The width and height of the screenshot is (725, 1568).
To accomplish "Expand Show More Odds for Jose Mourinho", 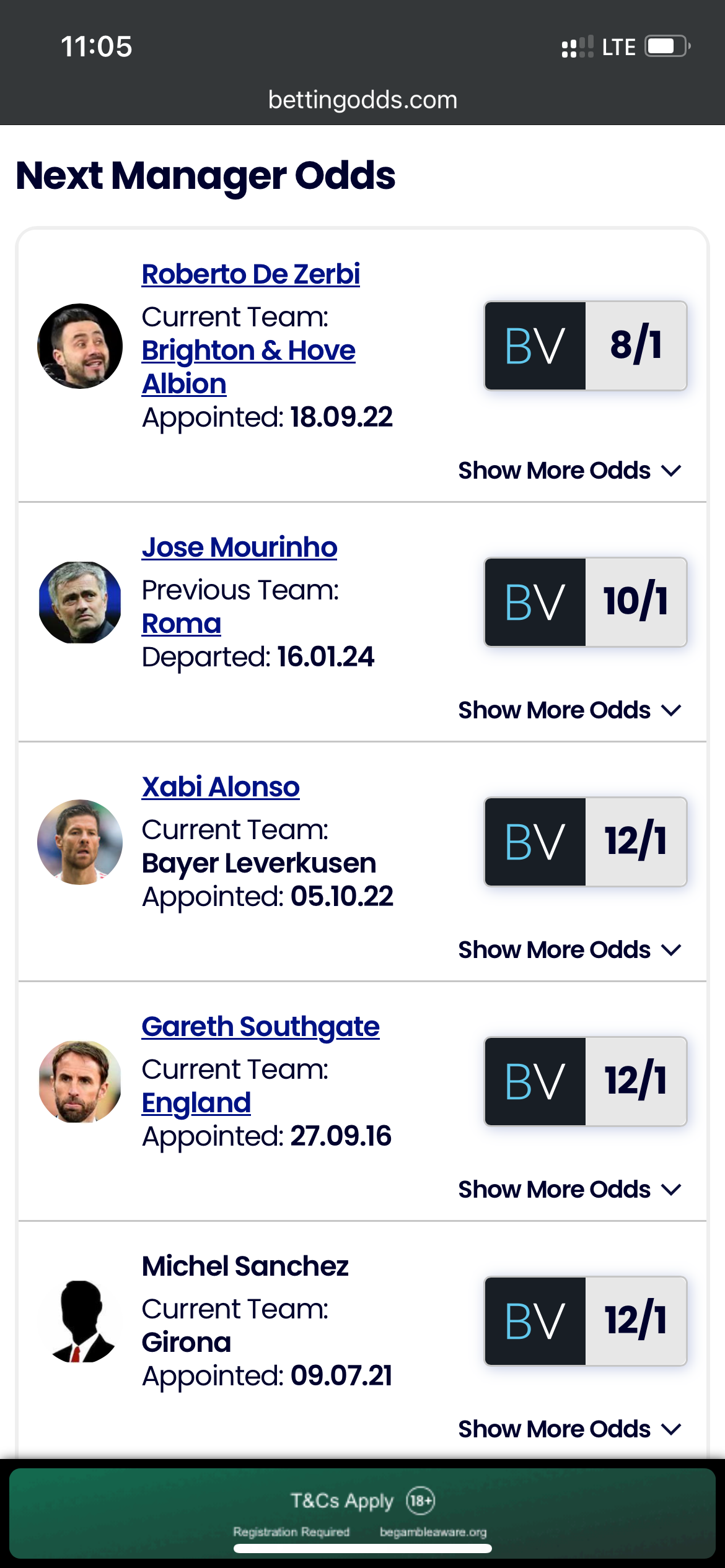I will coord(570,710).
